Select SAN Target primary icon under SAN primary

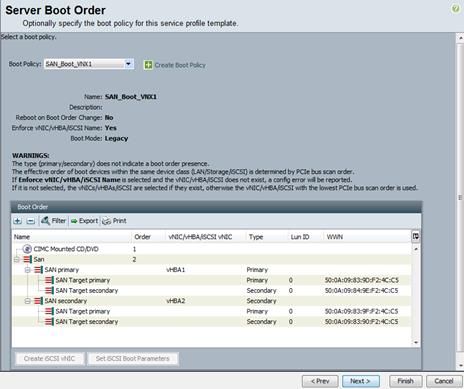click(x=49, y=280)
